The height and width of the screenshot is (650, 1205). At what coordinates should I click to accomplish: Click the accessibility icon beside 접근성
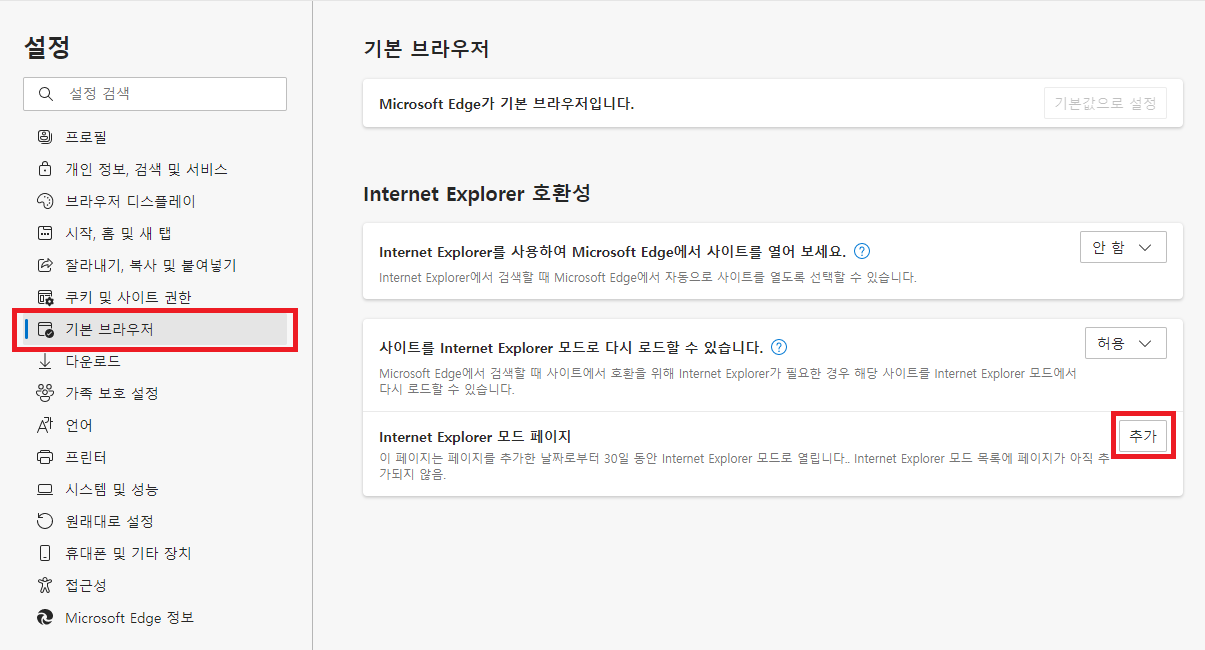click(44, 585)
